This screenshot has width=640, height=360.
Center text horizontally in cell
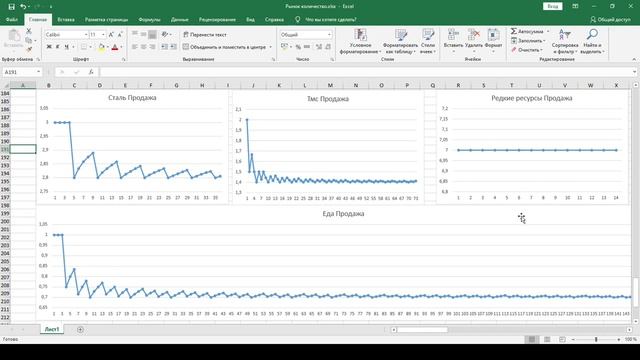143,47
